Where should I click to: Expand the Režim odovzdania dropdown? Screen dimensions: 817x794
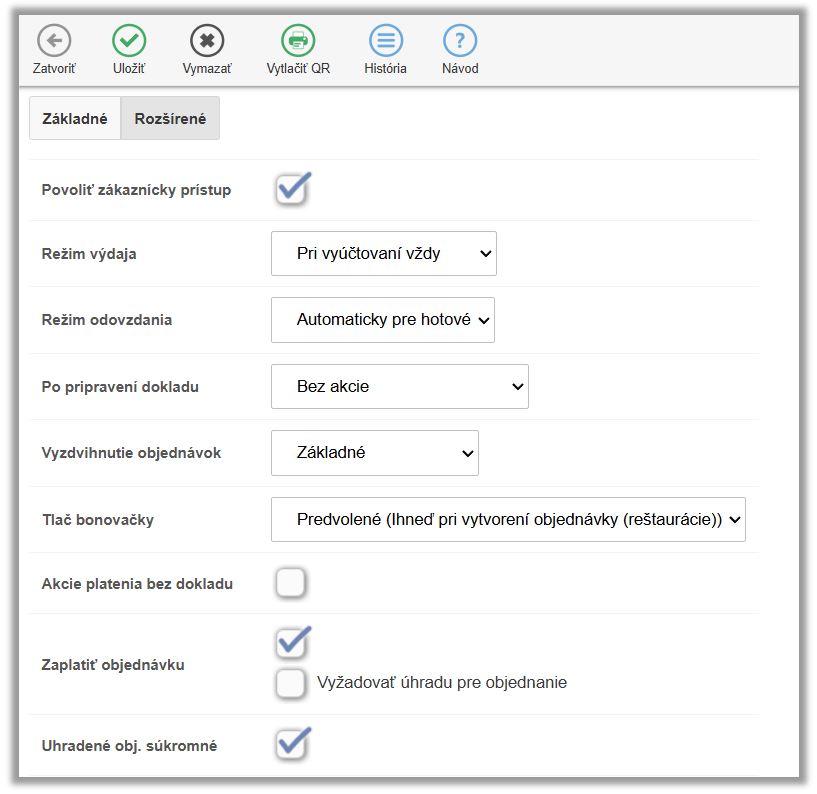[x=382, y=320]
